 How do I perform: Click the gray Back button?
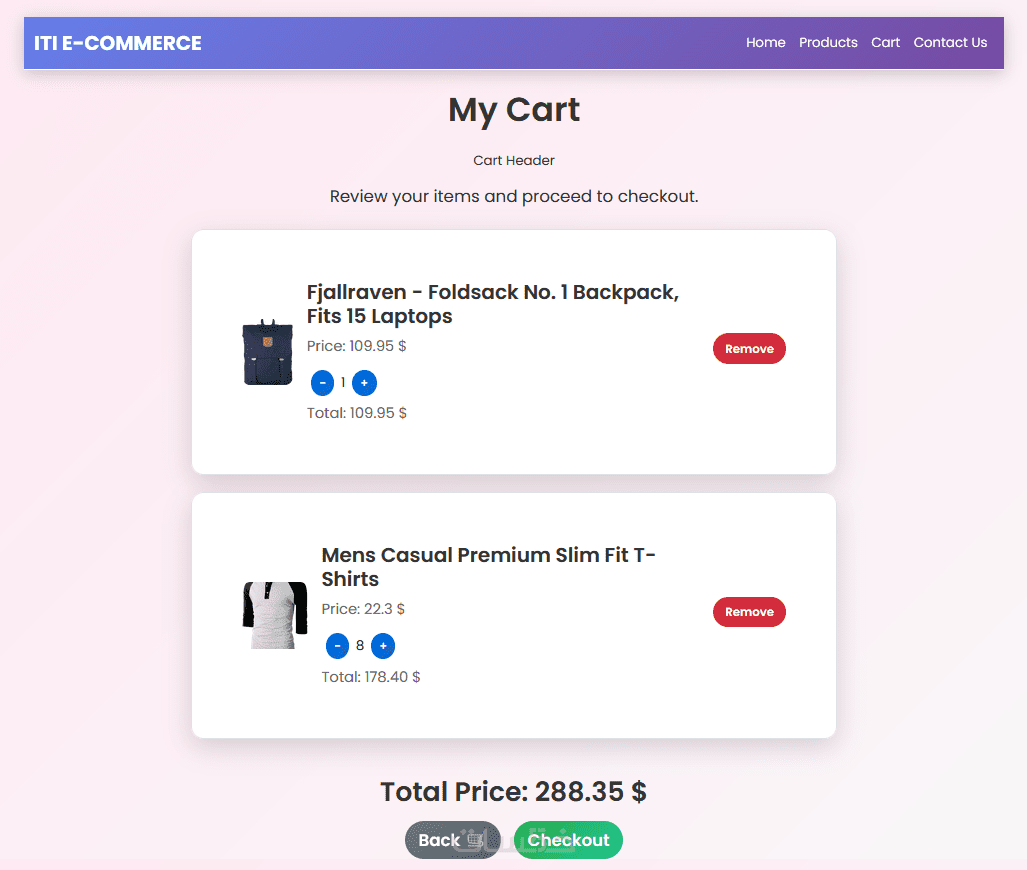click(x=452, y=840)
